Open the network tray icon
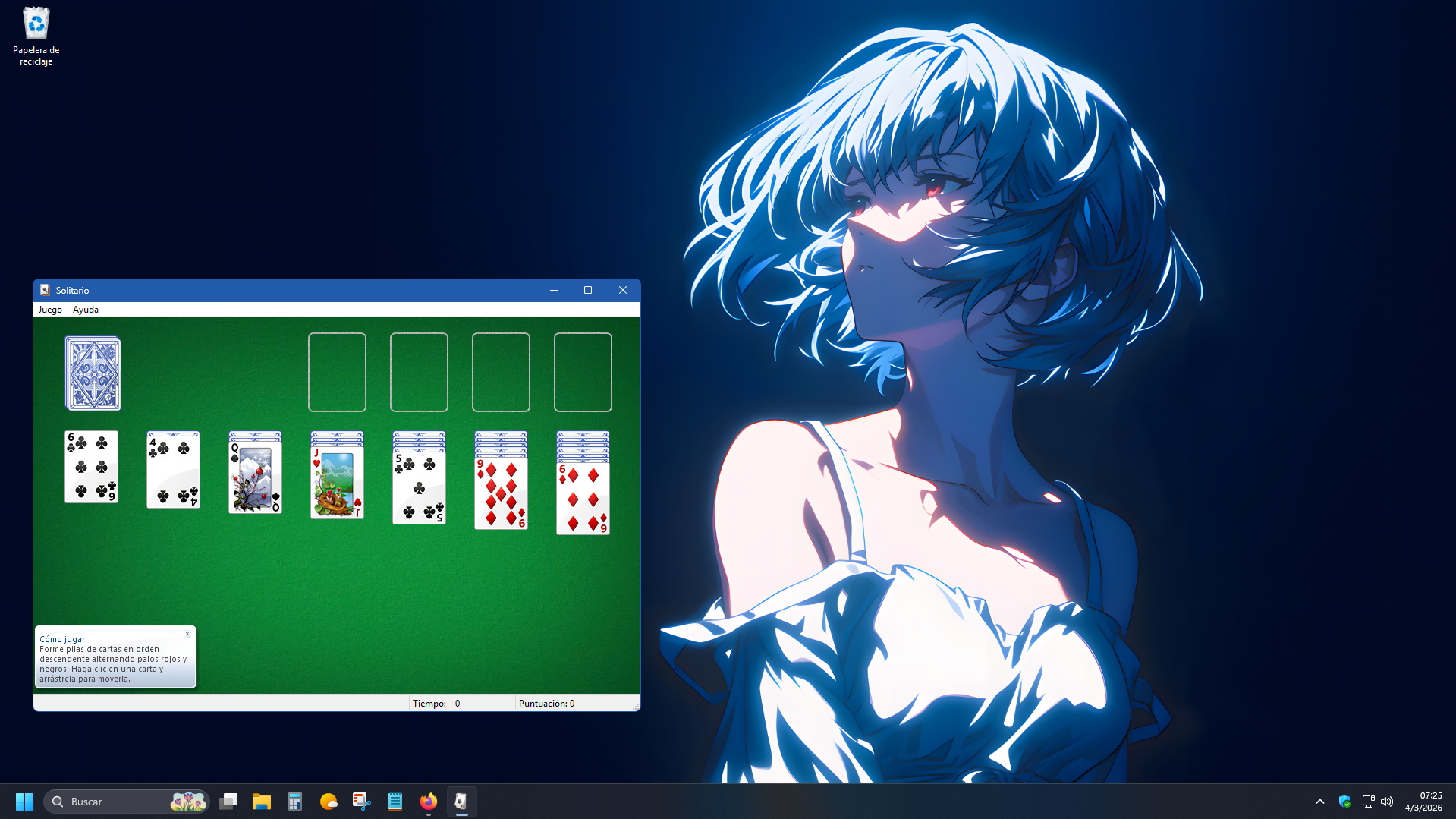The width and height of the screenshot is (1456, 819). click(x=1368, y=802)
